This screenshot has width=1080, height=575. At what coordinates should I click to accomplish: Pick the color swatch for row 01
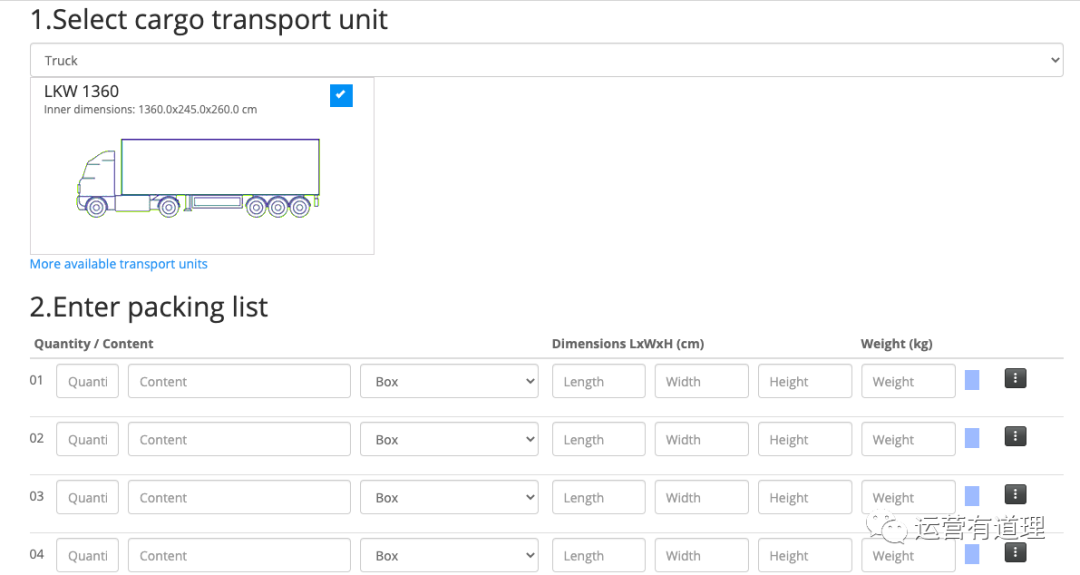[972, 379]
